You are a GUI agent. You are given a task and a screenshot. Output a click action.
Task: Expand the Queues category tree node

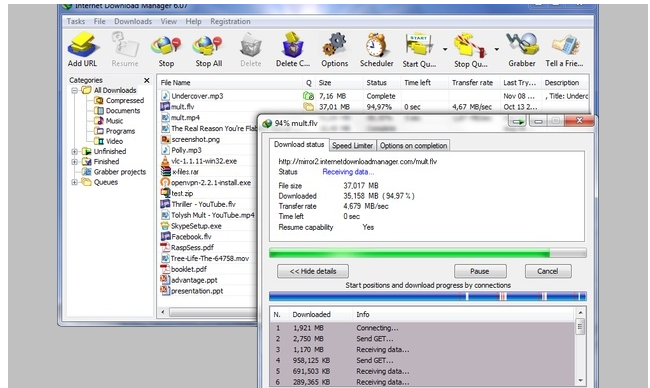click(x=75, y=182)
